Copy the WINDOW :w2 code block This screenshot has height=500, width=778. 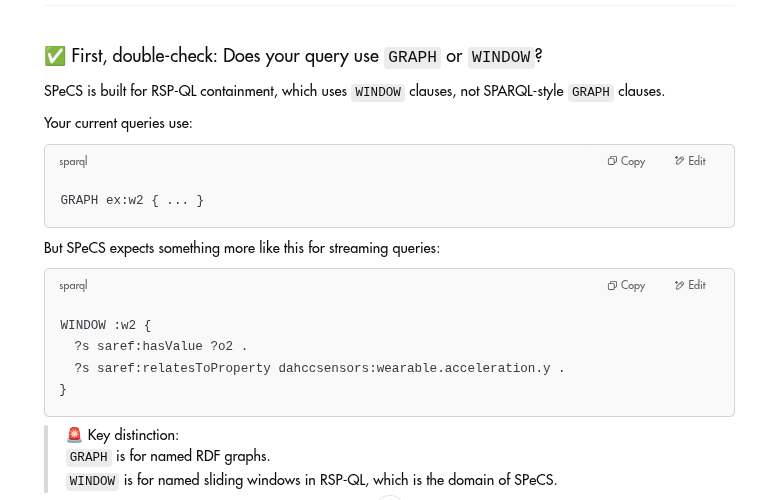click(x=626, y=285)
